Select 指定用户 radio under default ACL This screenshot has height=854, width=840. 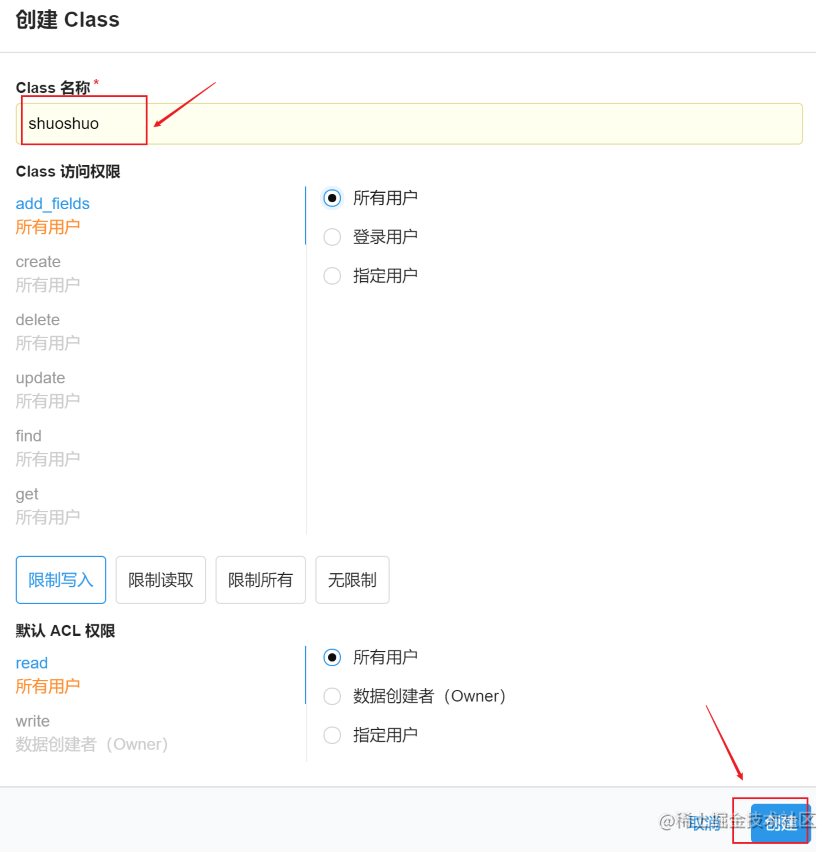(x=332, y=735)
